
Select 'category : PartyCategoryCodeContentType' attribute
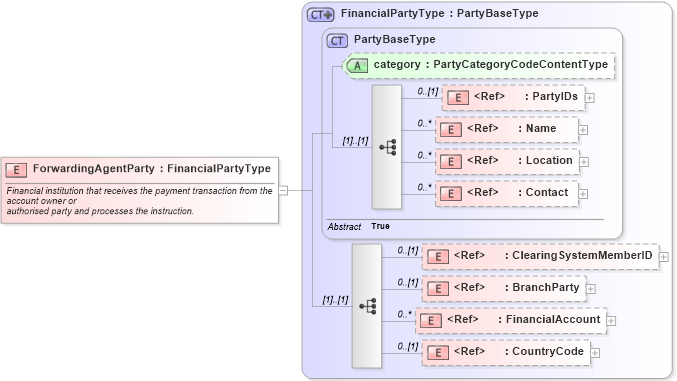tap(490, 64)
